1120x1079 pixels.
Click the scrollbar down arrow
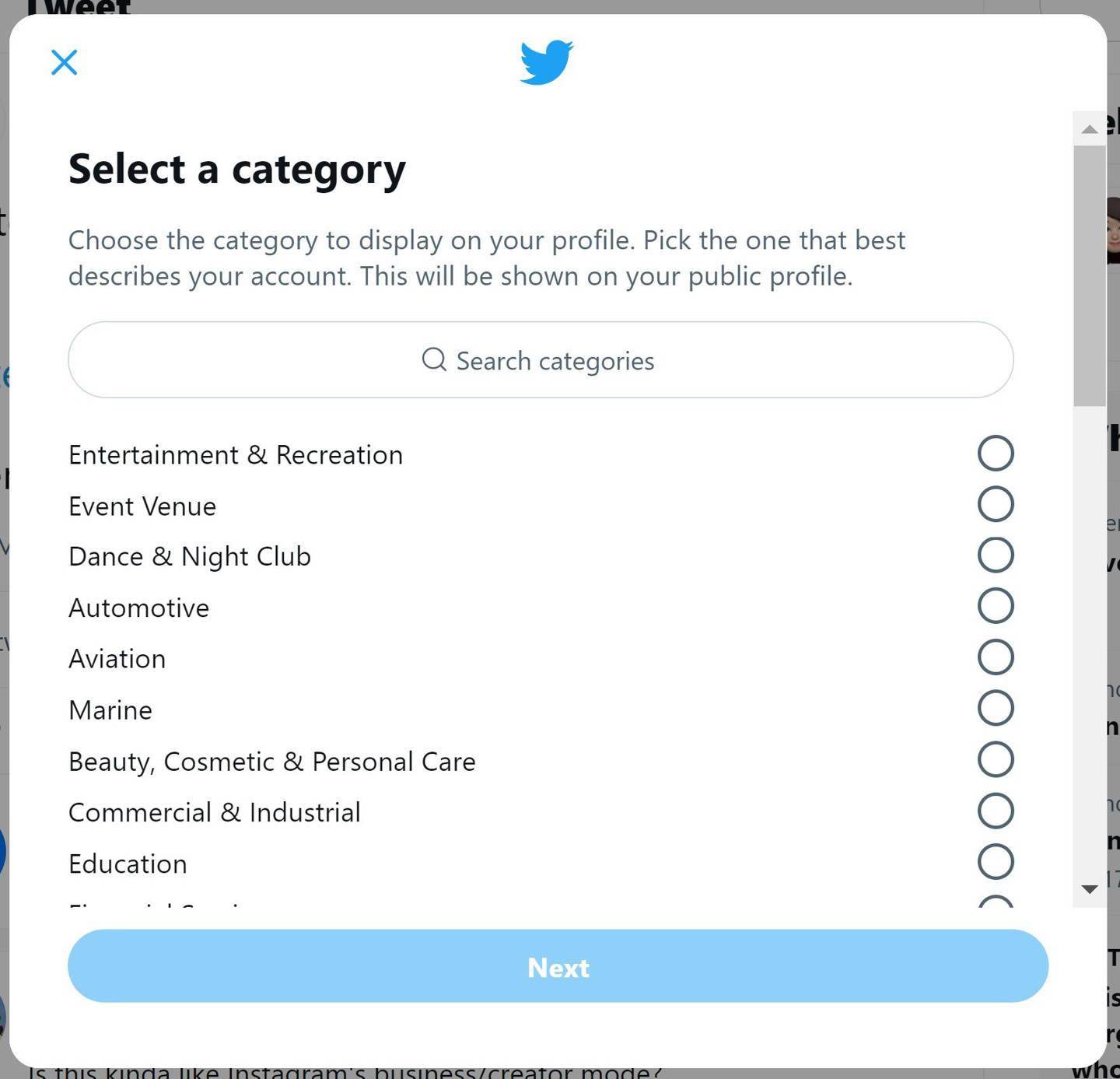[x=1090, y=888]
